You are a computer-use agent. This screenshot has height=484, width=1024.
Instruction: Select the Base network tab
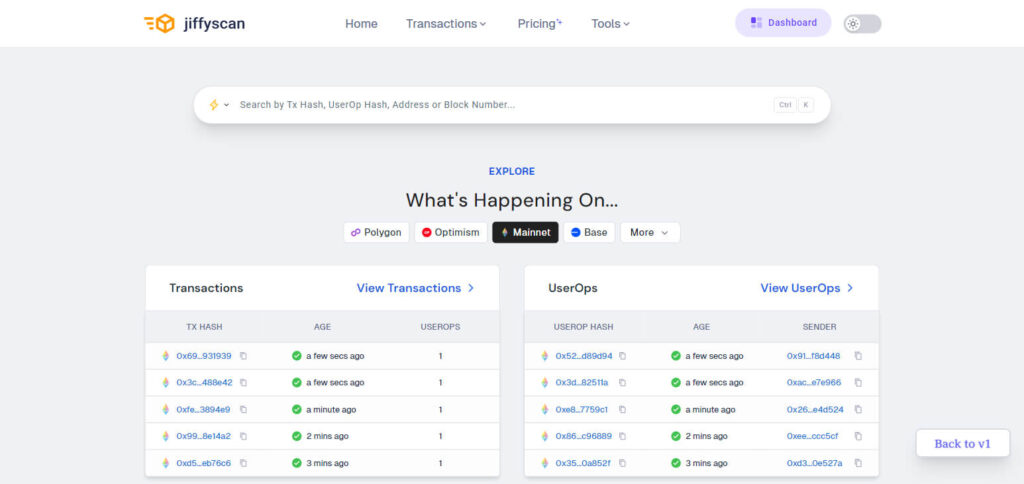[x=589, y=233]
